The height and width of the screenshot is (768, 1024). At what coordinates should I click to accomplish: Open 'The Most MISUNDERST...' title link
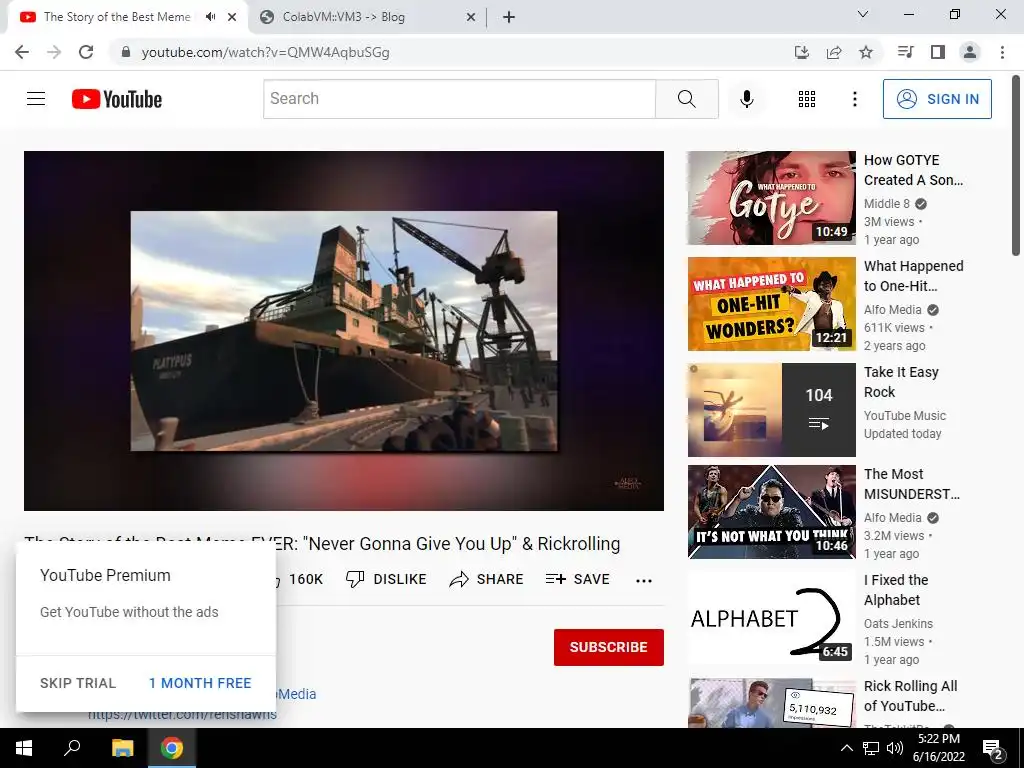click(912, 484)
